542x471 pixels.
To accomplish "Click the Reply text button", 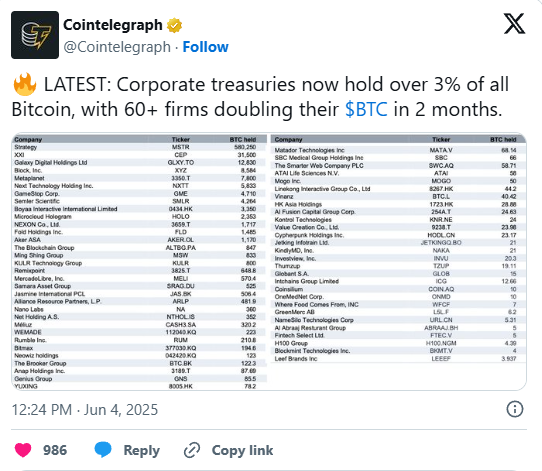I will tap(142, 450).
